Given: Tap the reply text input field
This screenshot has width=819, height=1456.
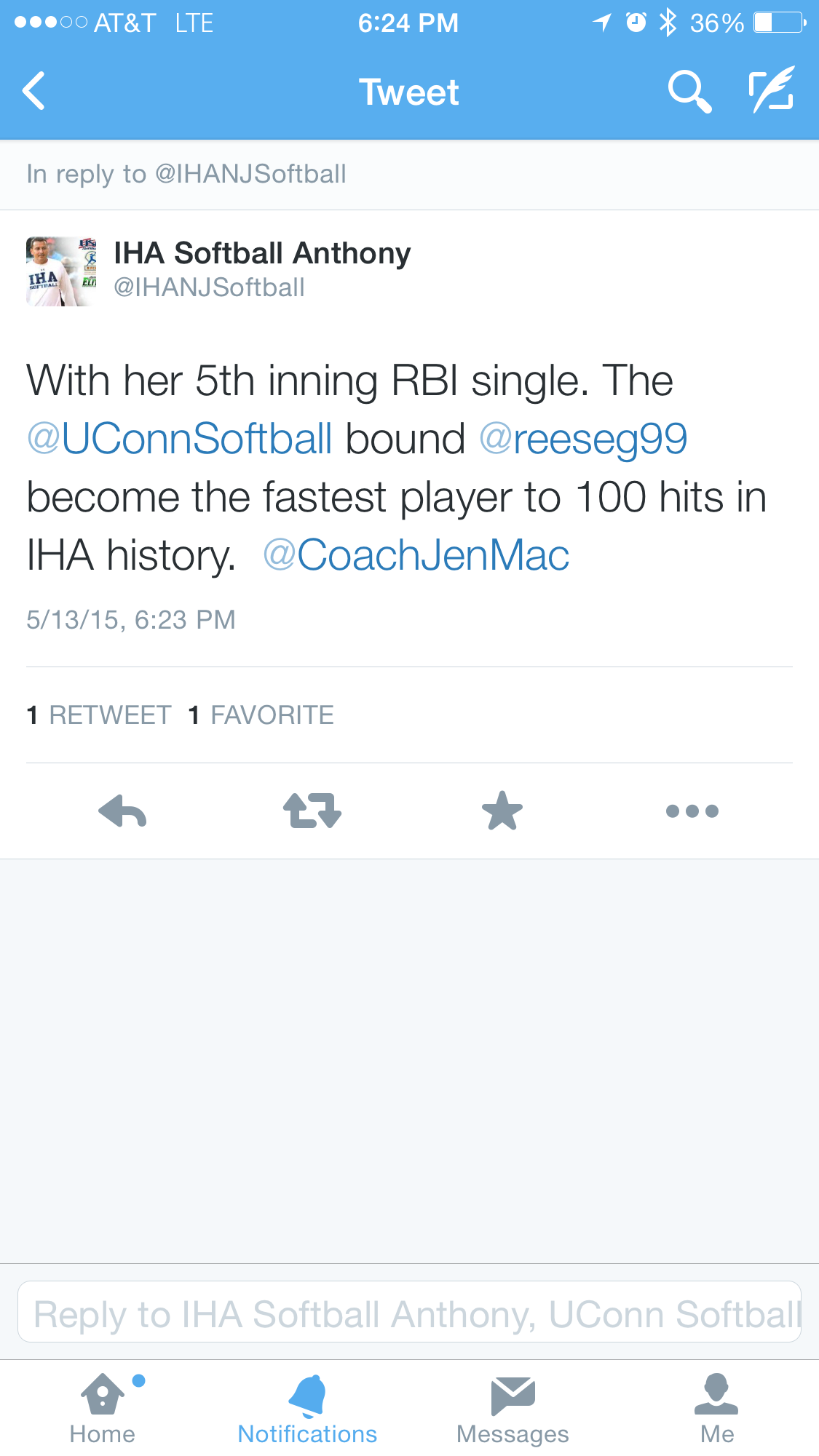Looking at the screenshot, I should tap(409, 1314).
